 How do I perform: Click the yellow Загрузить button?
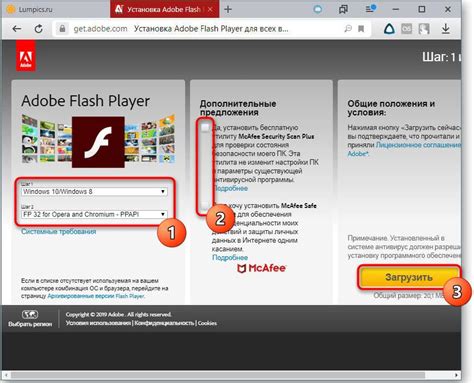click(409, 277)
